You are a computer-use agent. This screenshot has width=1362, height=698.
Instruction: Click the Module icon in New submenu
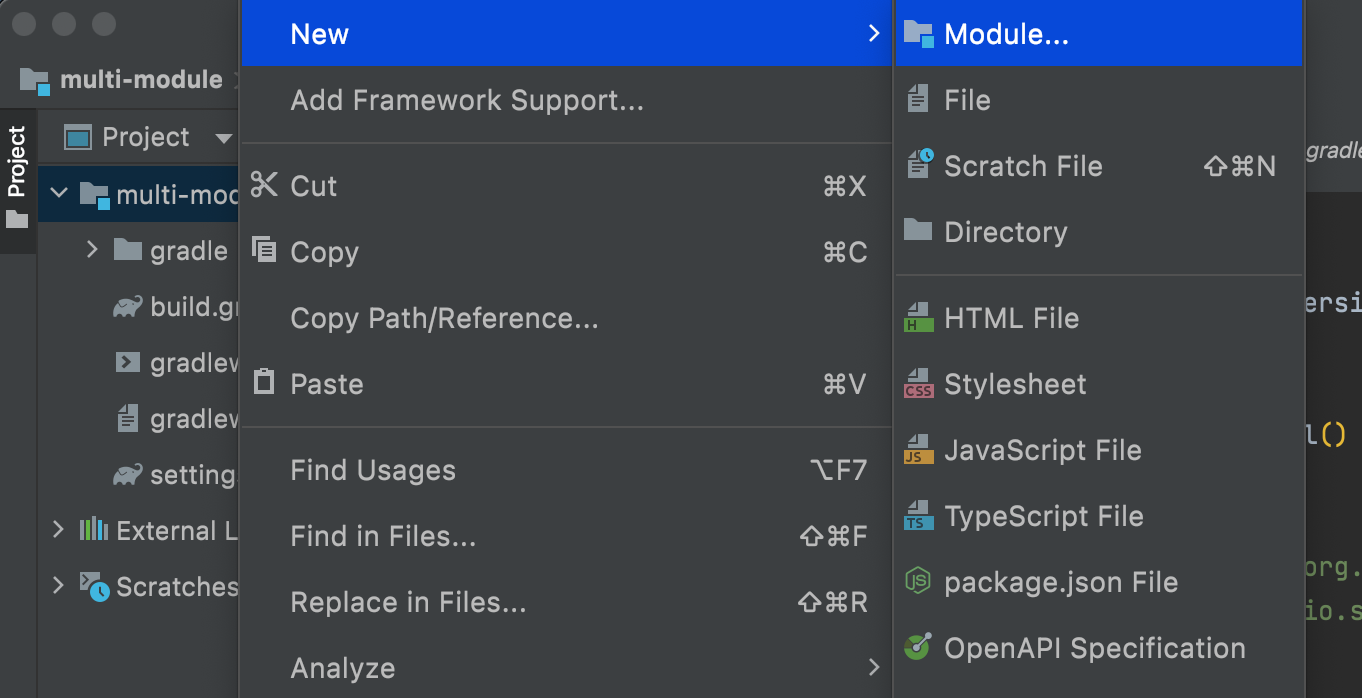tap(918, 34)
